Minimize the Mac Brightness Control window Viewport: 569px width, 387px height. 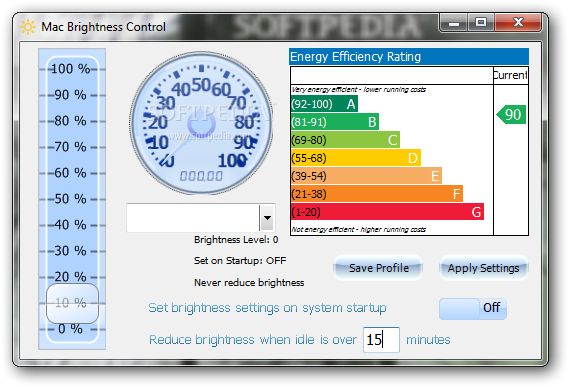click(453, 23)
